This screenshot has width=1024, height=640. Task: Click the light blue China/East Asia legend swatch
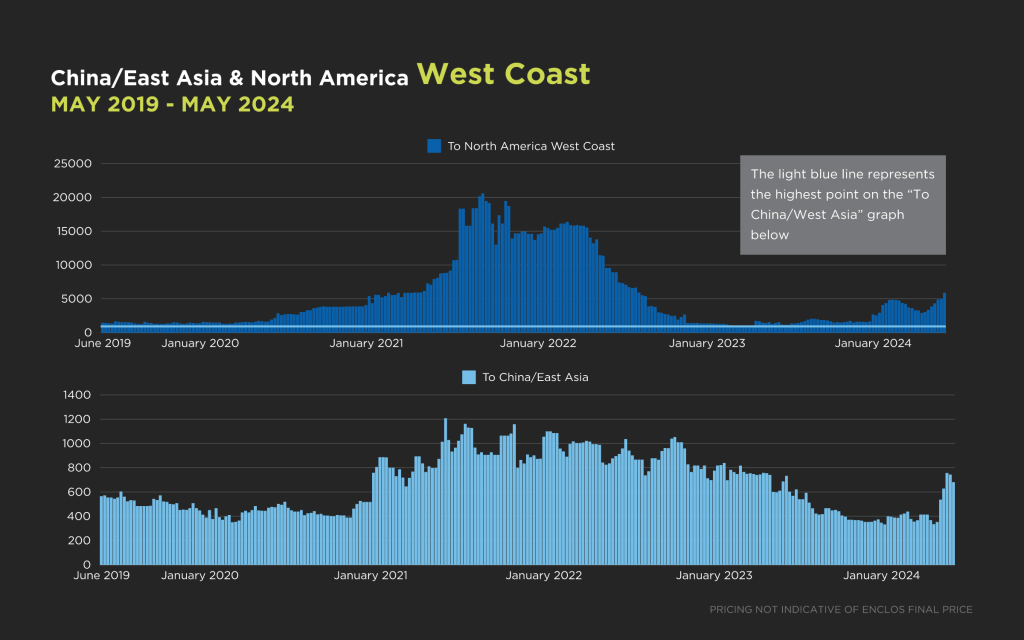click(x=468, y=377)
